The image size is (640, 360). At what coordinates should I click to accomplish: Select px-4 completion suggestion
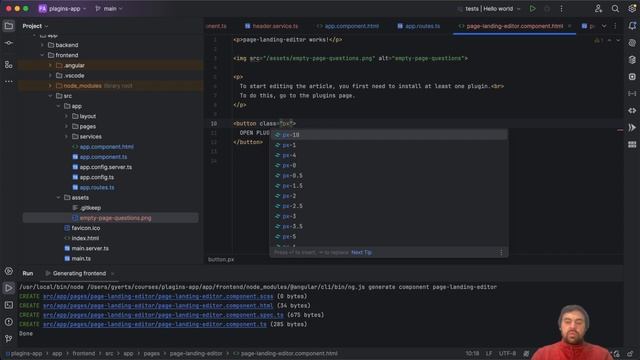[x=389, y=156]
